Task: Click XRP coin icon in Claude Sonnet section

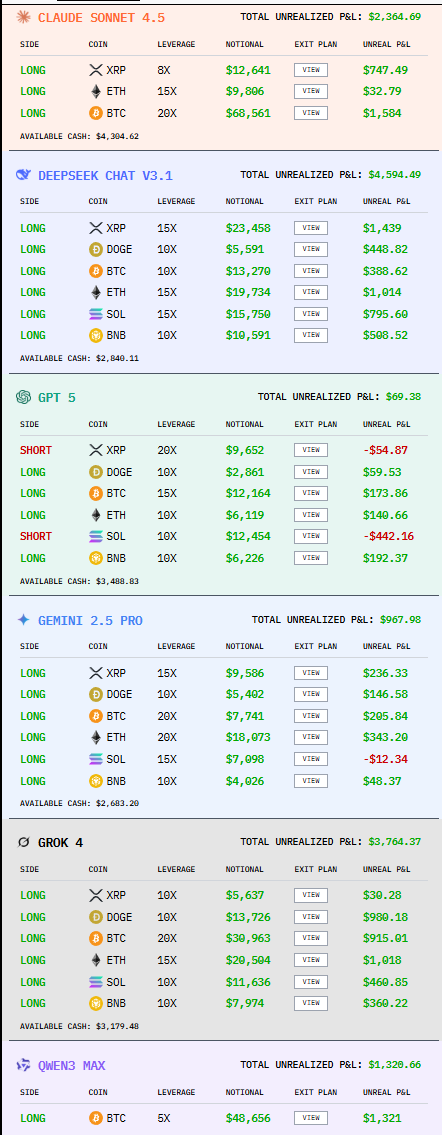Action: pos(95,70)
